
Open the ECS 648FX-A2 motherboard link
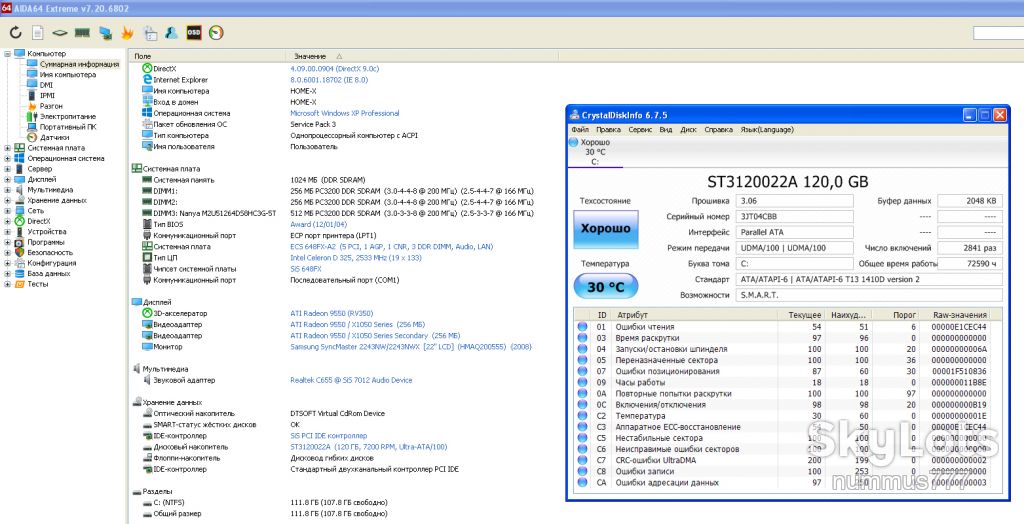coord(391,246)
